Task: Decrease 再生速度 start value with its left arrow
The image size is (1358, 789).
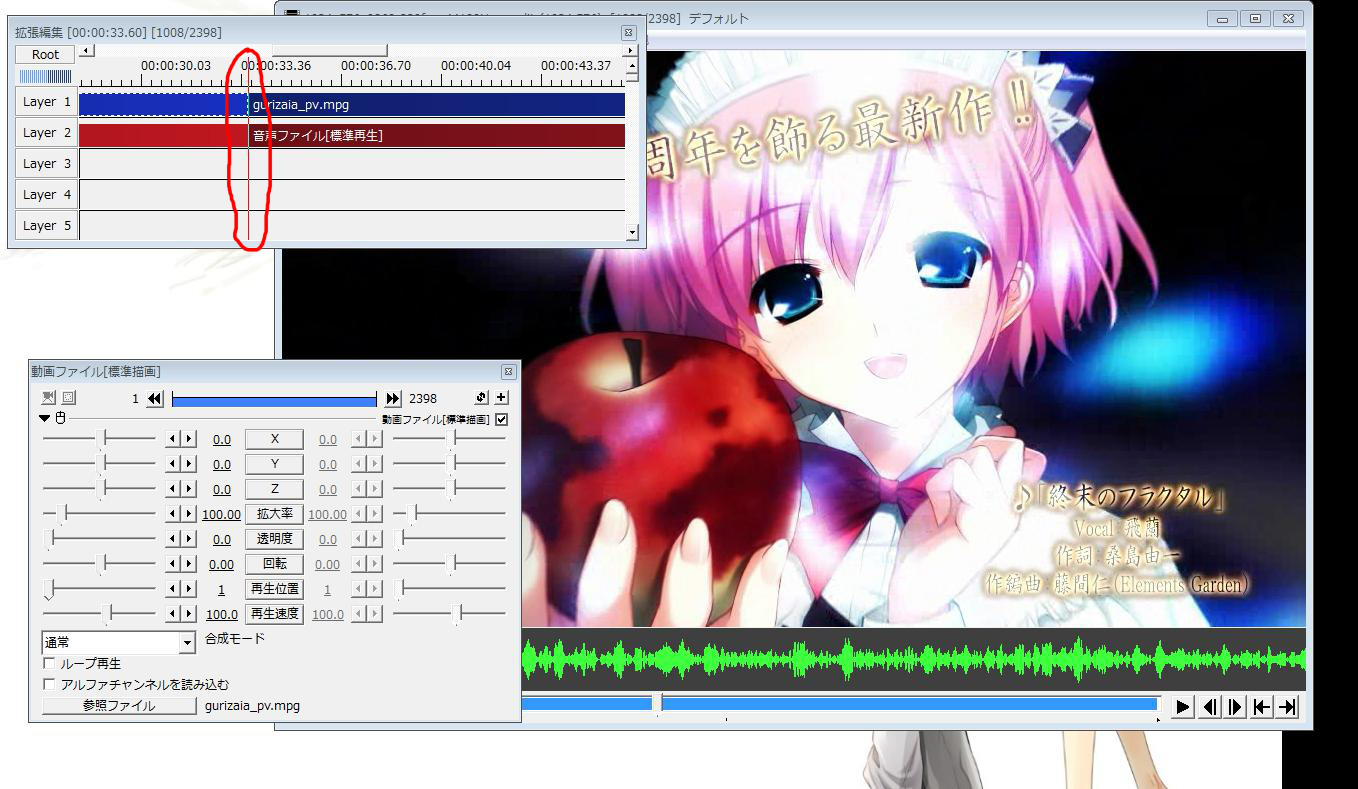Action: (172, 614)
